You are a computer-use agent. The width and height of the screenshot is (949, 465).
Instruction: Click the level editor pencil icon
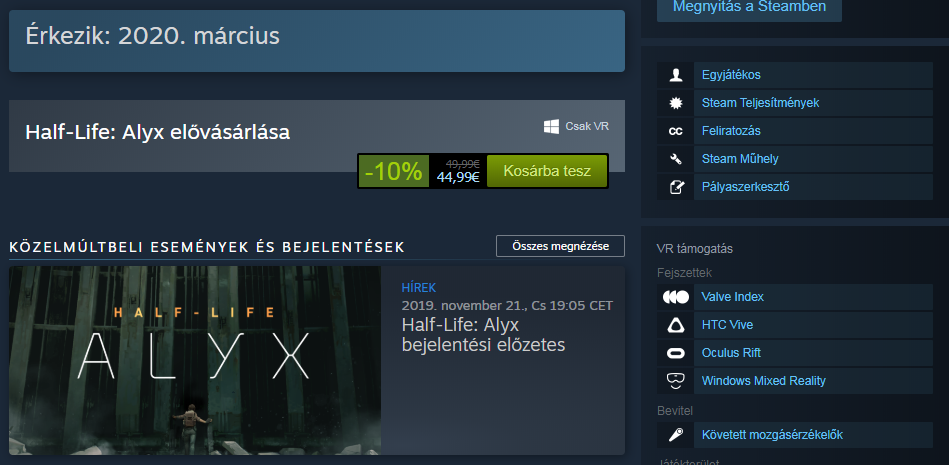(x=677, y=187)
